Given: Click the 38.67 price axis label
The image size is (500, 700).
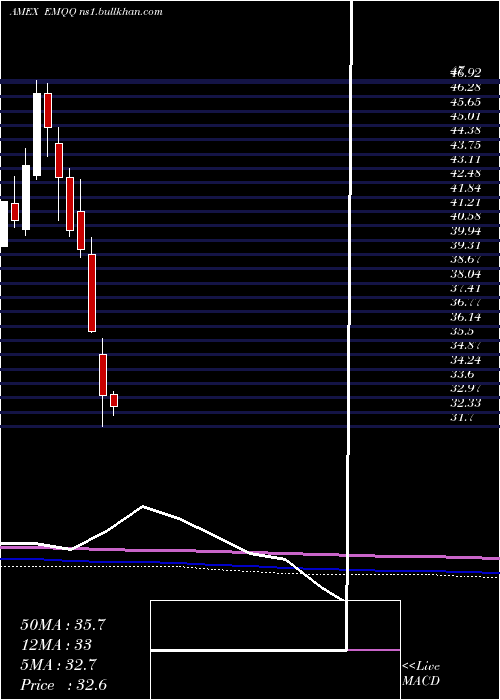Looking at the screenshot, I should [x=466, y=259].
